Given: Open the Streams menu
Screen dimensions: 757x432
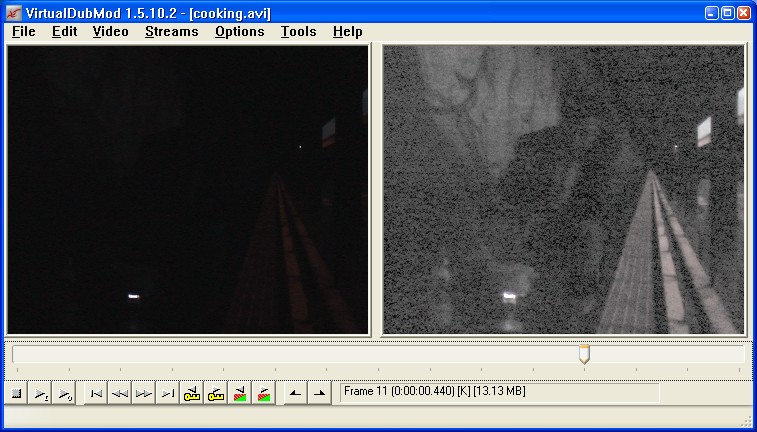Looking at the screenshot, I should [171, 32].
